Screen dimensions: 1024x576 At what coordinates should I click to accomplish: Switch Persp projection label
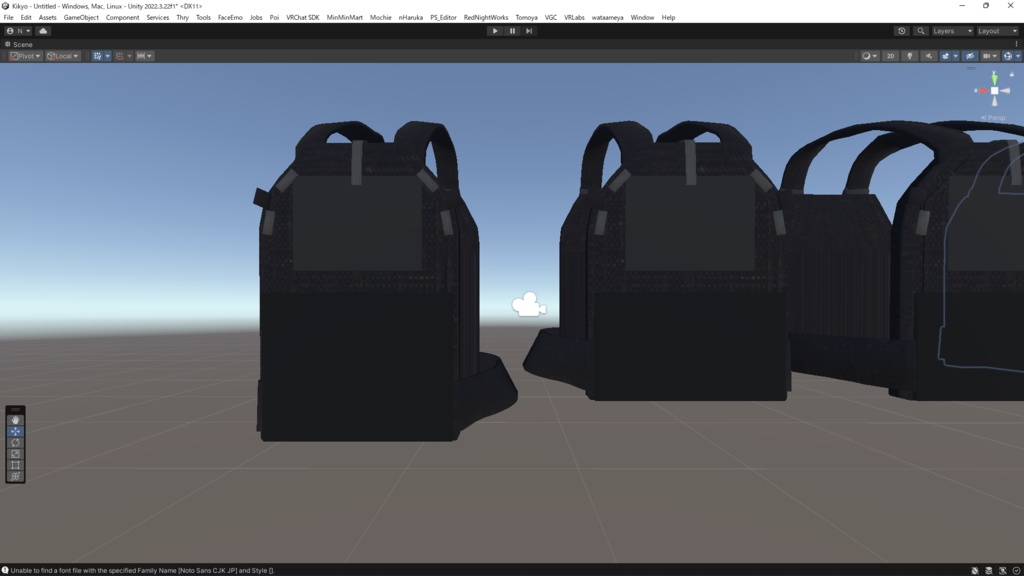point(993,118)
